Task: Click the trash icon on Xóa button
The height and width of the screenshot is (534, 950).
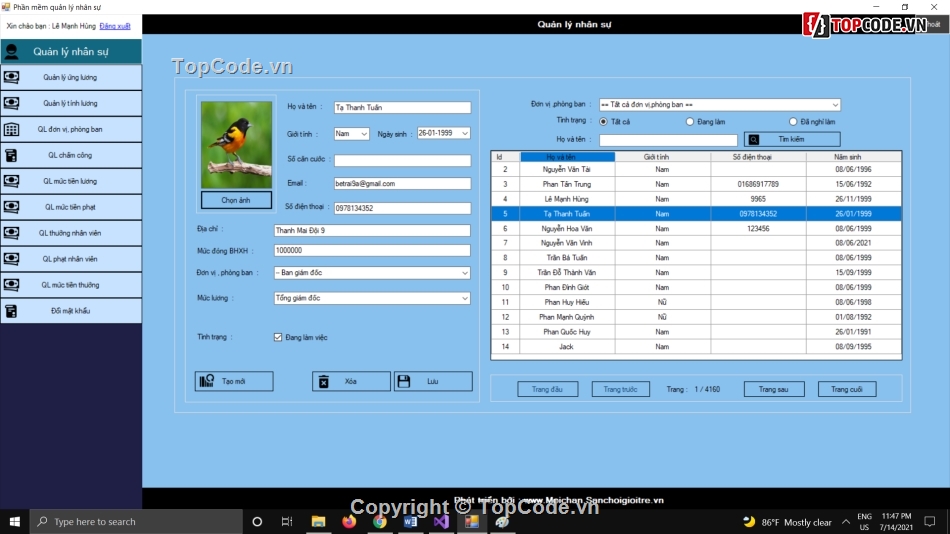Action: pos(323,381)
